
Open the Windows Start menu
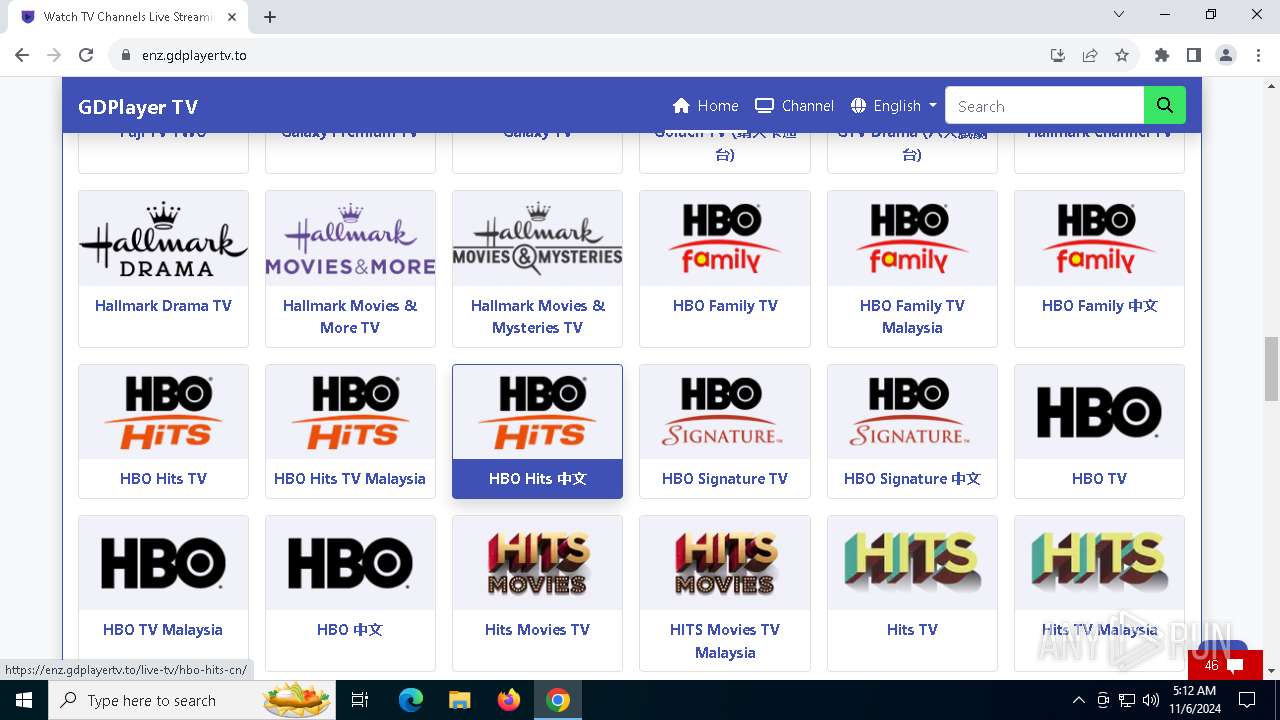(23, 700)
